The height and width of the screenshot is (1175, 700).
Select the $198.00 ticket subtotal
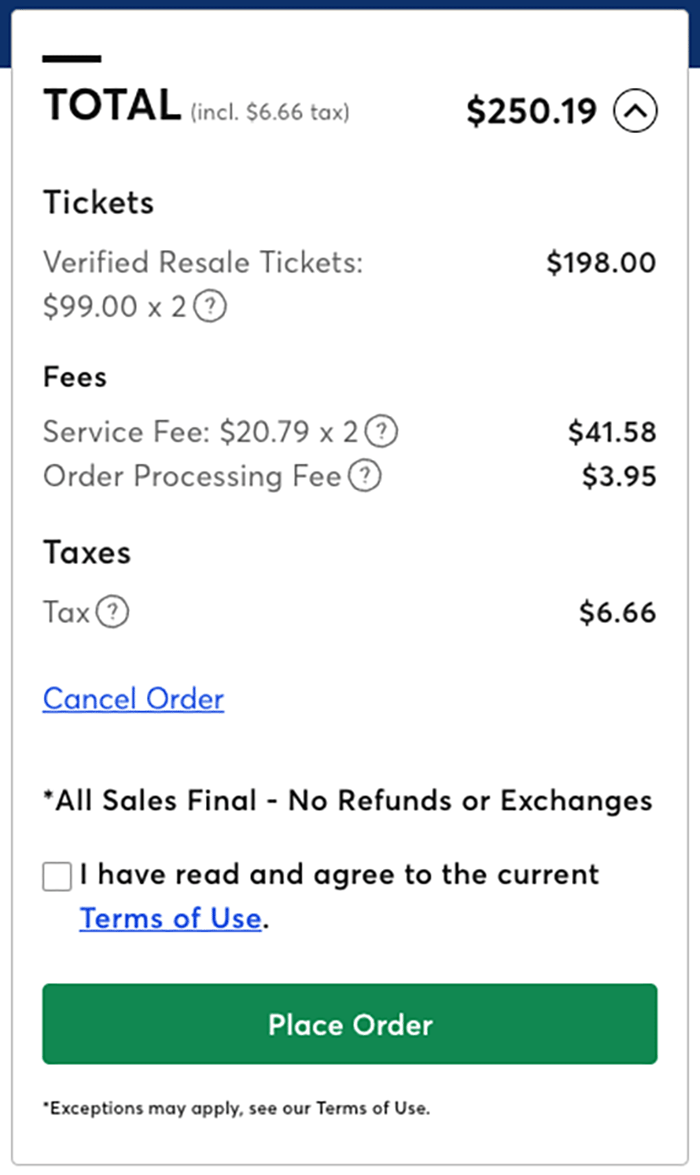click(601, 263)
